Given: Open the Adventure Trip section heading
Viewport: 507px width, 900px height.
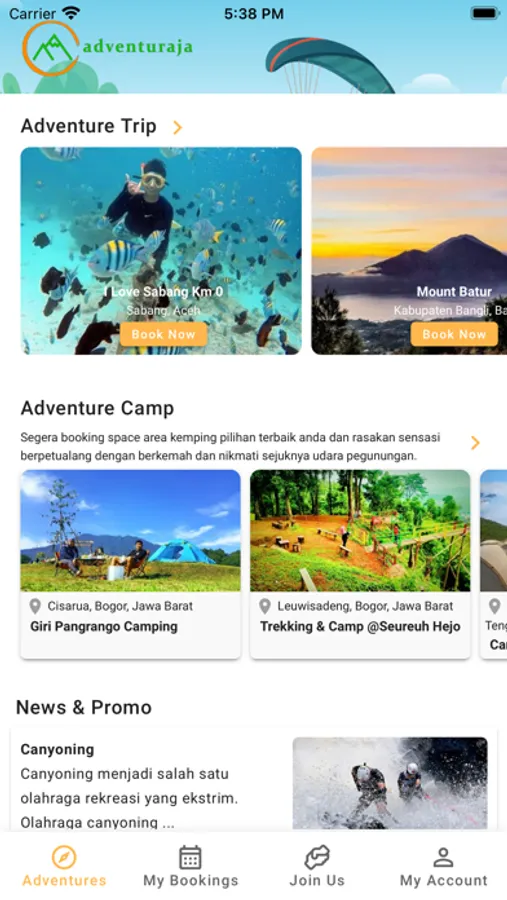Looking at the screenshot, I should pos(88,126).
